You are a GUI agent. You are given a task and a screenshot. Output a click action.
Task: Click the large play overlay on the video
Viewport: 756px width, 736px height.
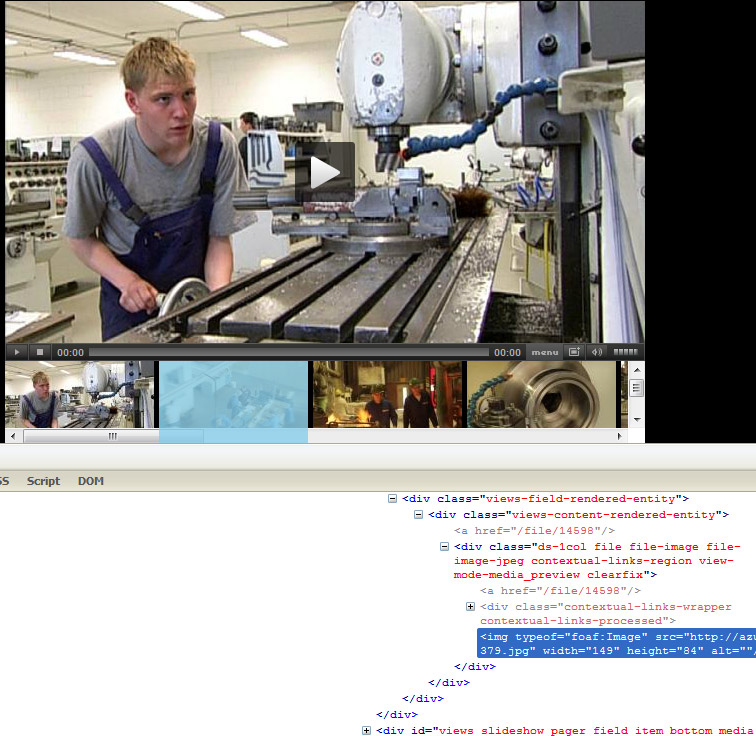(x=325, y=172)
